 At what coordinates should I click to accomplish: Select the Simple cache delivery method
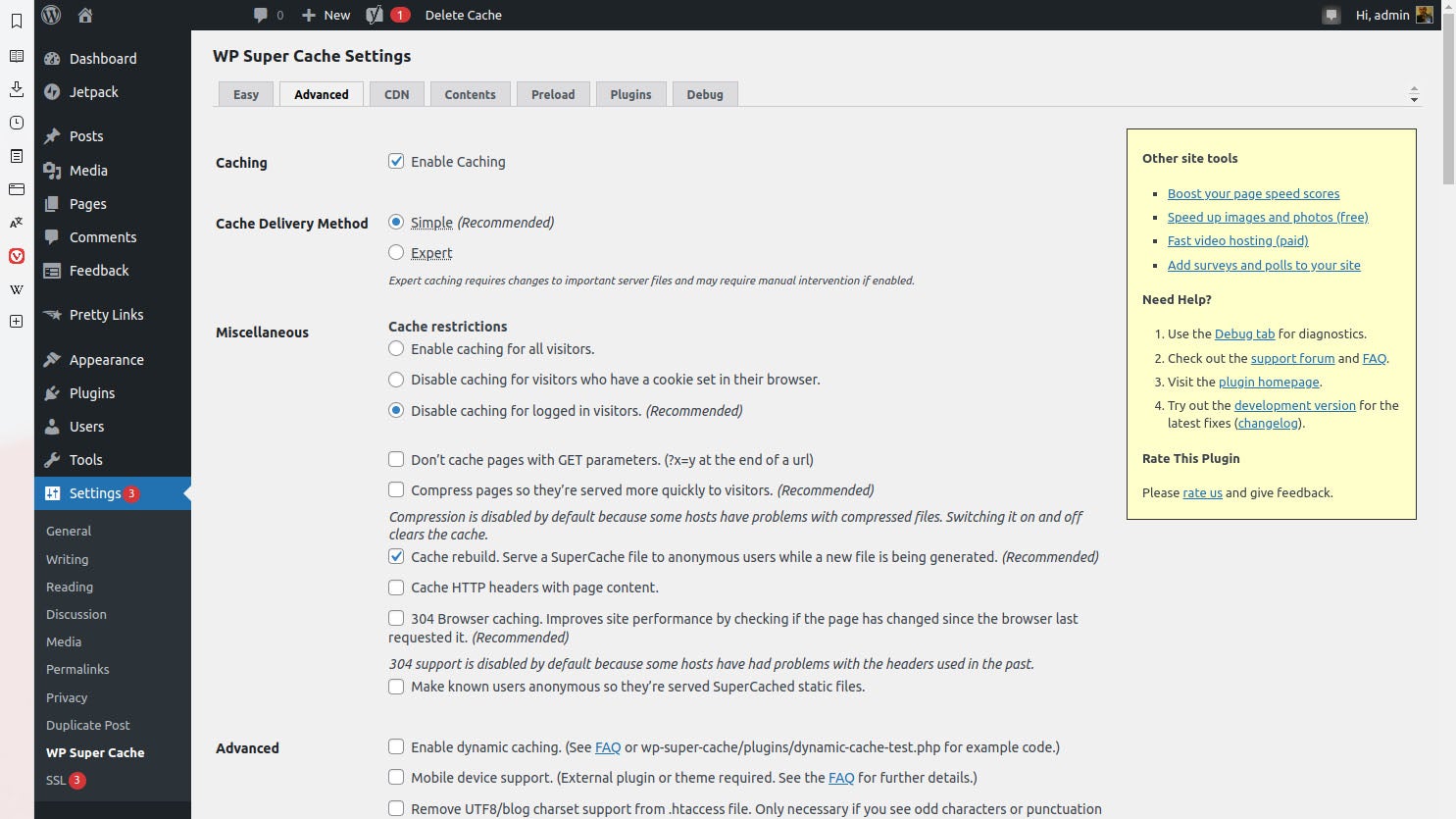[396, 222]
